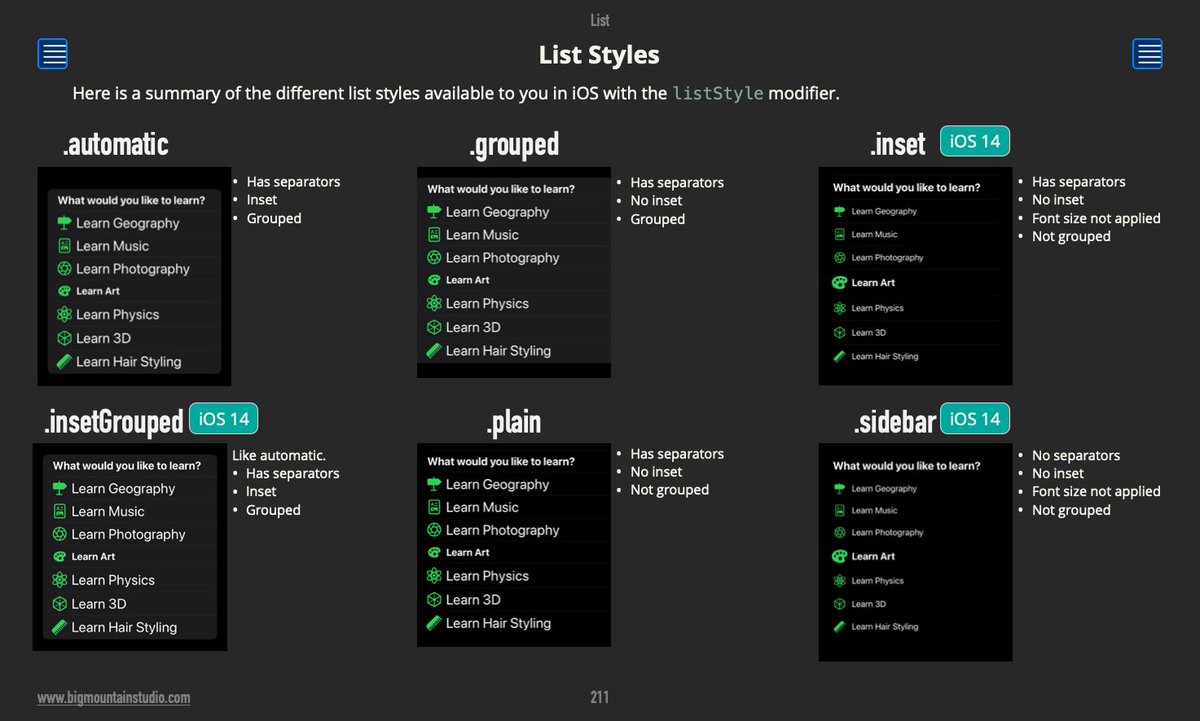
Task: Click the signpost icon in the .insetGrouped list
Action: tap(61, 489)
